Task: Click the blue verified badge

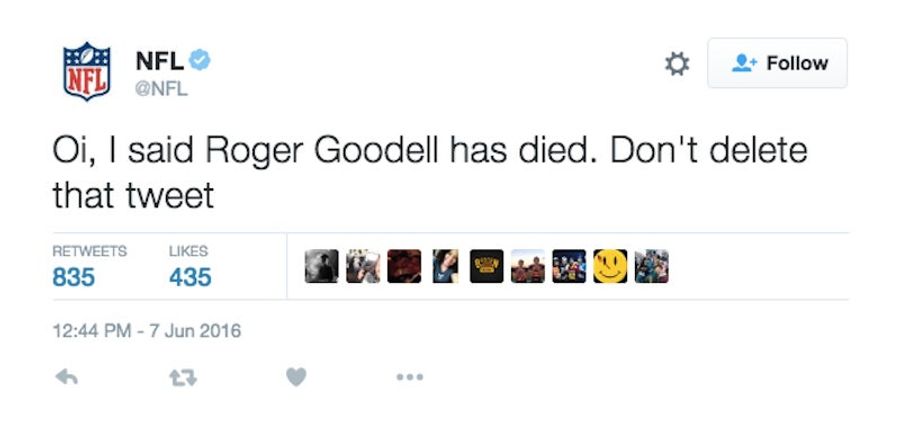Action: tap(200, 60)
